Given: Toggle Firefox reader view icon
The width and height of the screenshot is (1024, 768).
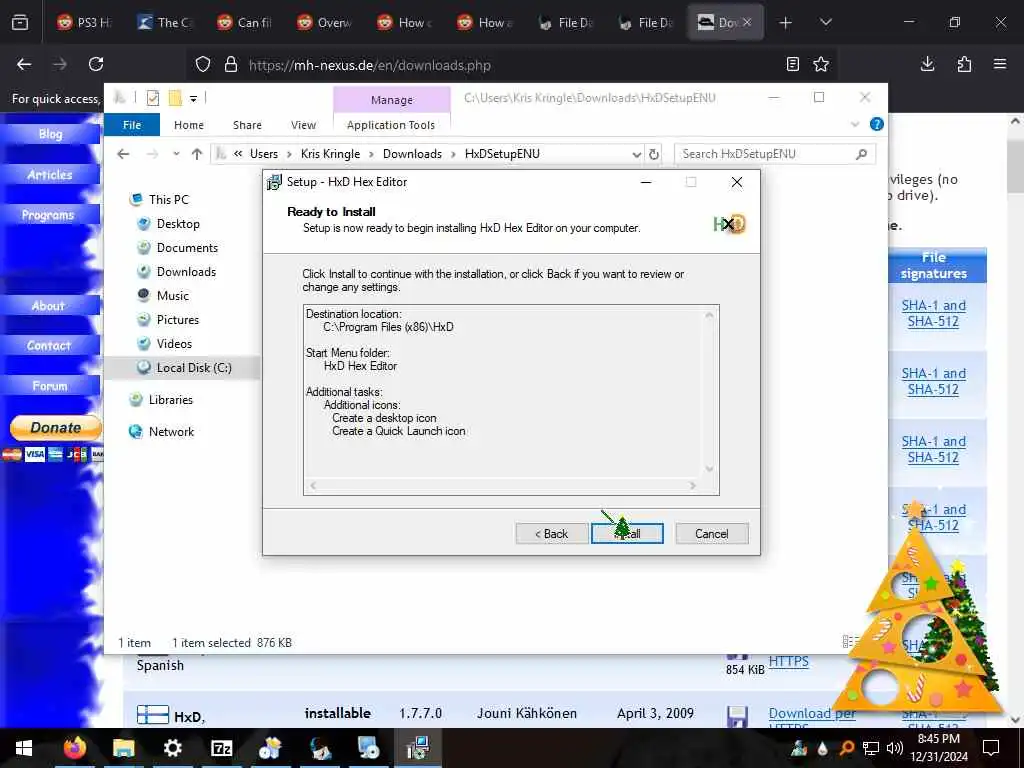Looking at the screenshot, I should click(x=793, y=64).
